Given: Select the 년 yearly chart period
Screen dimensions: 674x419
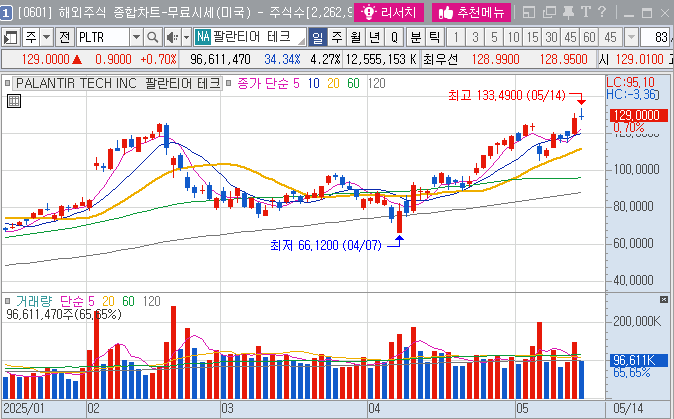Looking at the screenshot, I should point(374,38).
